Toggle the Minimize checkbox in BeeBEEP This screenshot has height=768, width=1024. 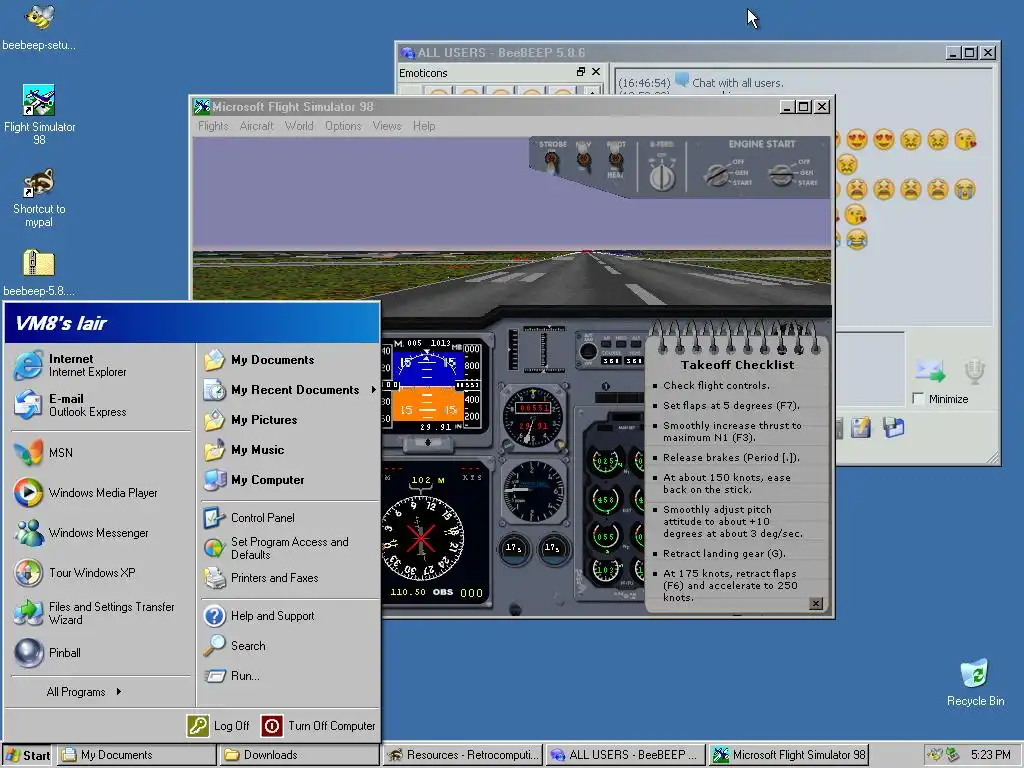click(x=918, y=399)
